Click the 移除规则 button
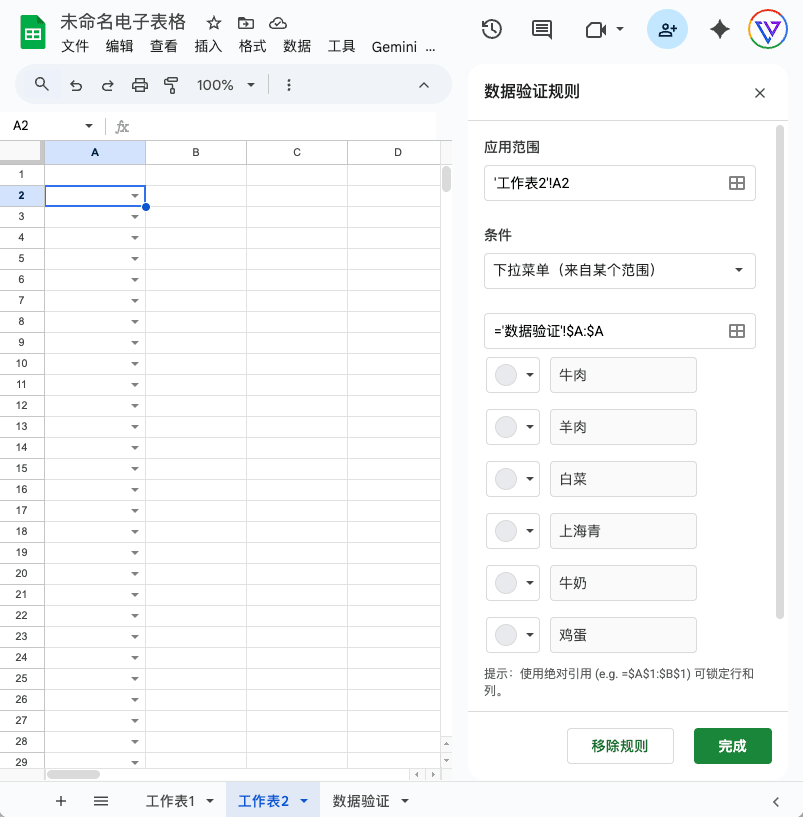Screen dimensions: 803x817 [x=619, y=746]
